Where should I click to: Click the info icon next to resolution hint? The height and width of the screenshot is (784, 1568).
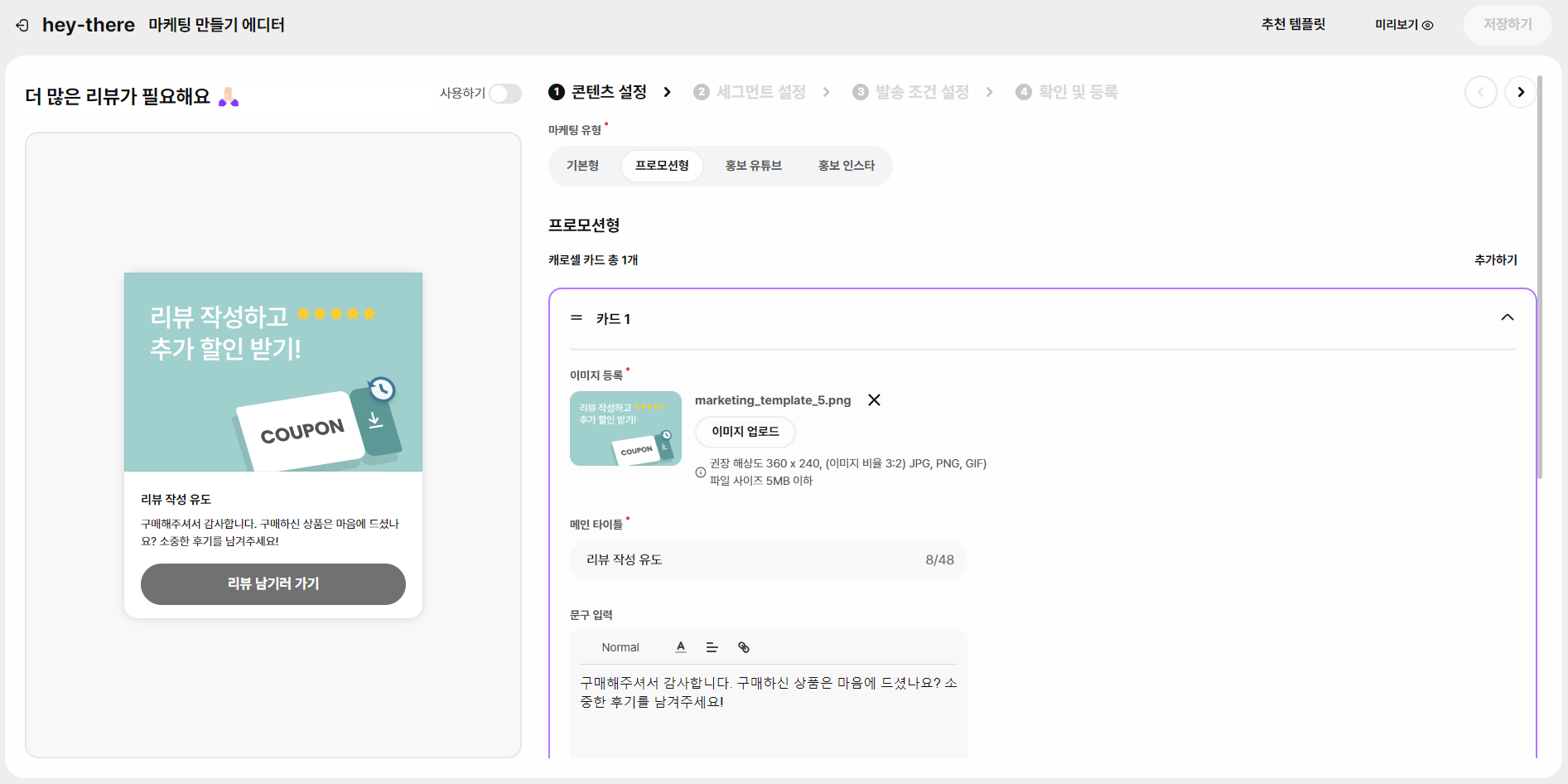(x=701, y=472)
